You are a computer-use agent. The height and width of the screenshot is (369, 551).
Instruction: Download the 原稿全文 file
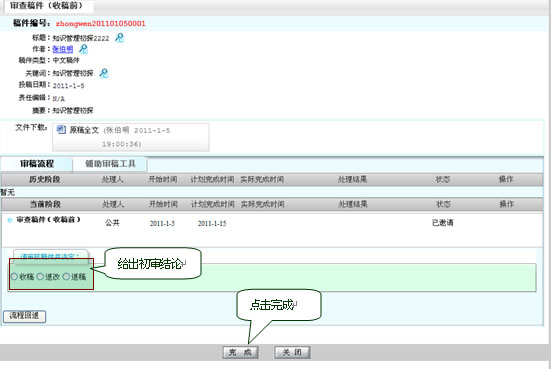[84, 130]
